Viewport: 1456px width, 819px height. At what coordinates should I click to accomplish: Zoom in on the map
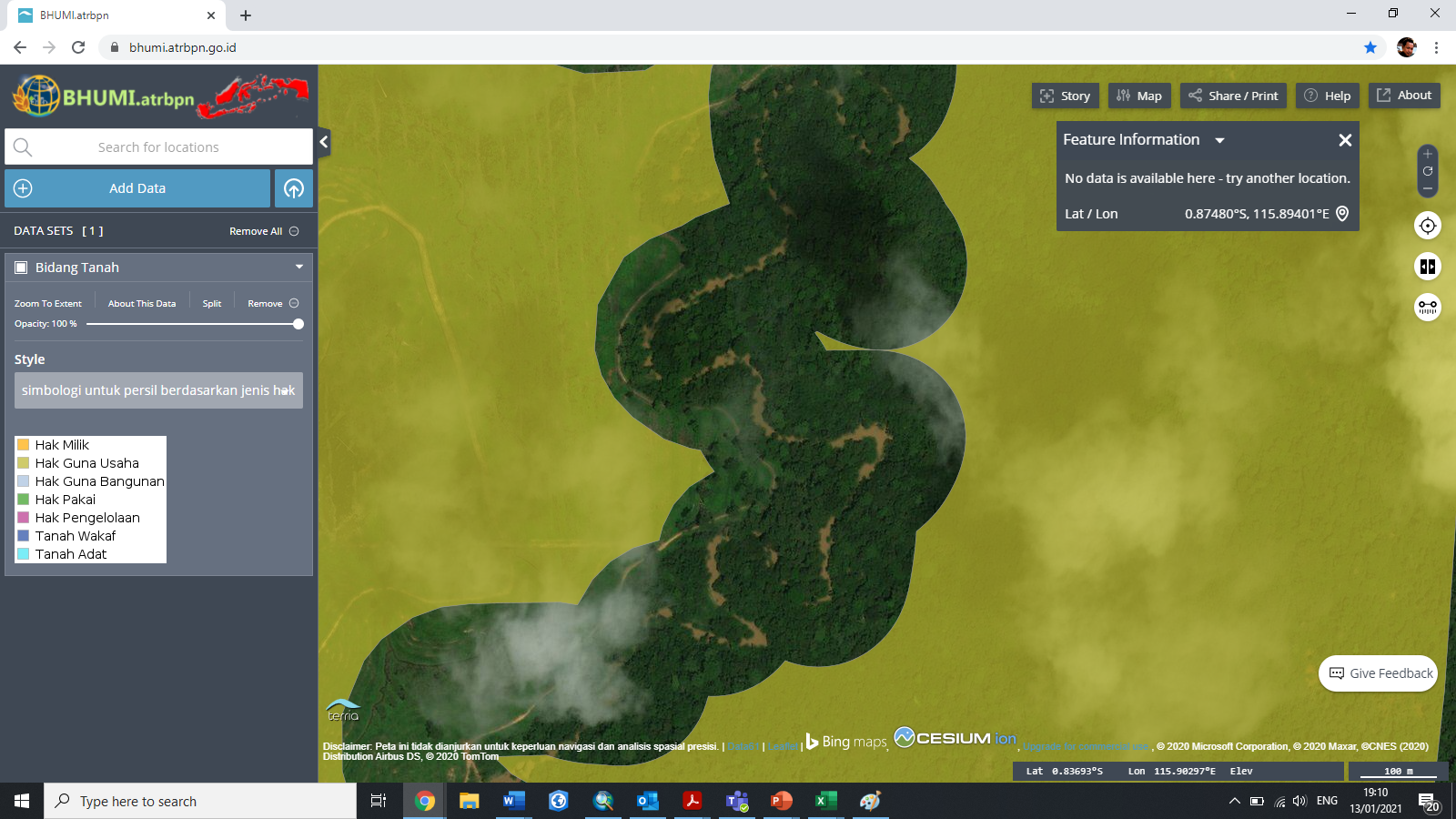pyautogui.click(x=1428, y=154)
